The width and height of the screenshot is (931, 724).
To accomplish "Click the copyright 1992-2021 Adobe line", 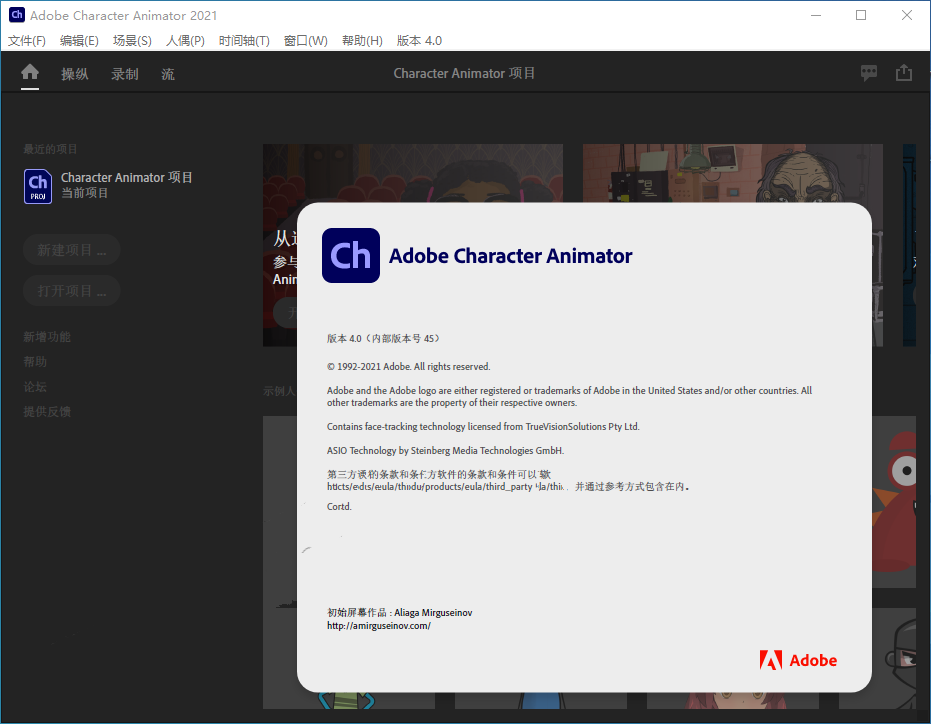I will pyautogui.click(x=408, y=366).
